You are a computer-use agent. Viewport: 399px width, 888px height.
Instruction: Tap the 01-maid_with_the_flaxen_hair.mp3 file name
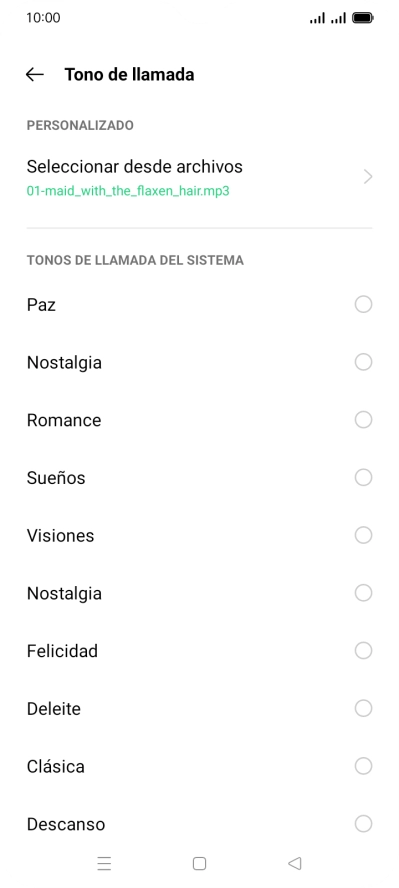pos(128,191)
